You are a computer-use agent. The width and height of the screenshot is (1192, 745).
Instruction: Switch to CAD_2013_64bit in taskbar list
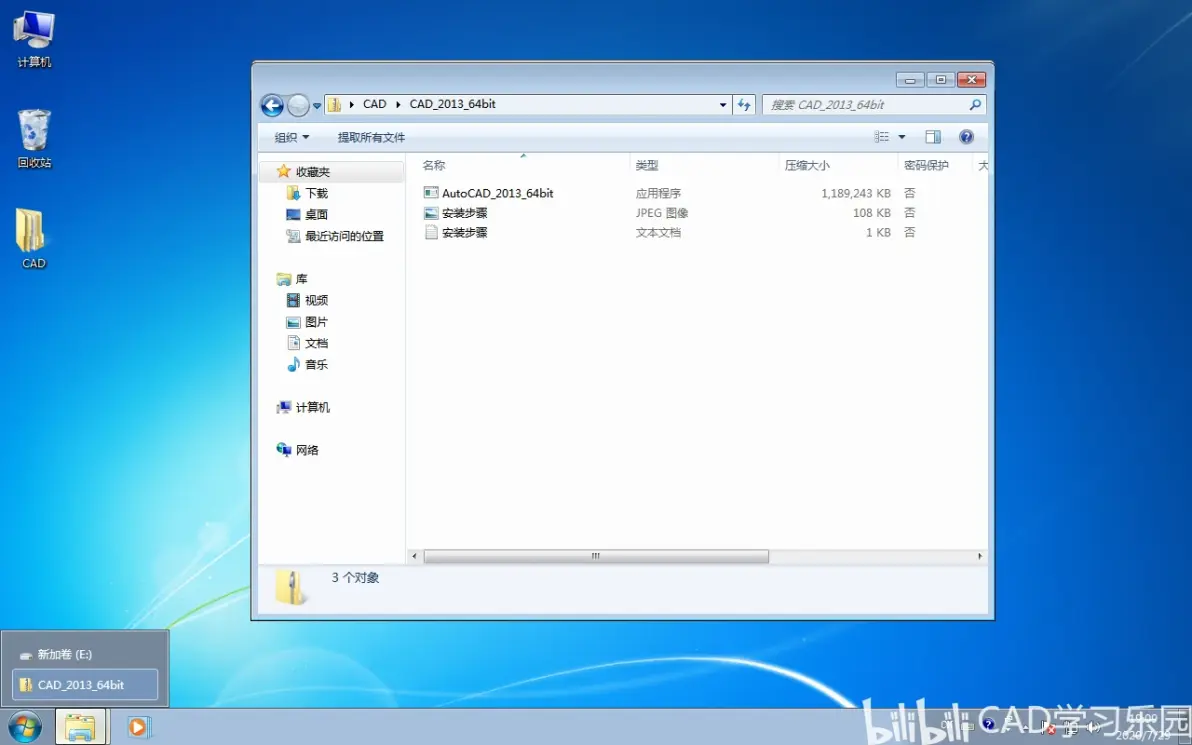coord(85,684)
